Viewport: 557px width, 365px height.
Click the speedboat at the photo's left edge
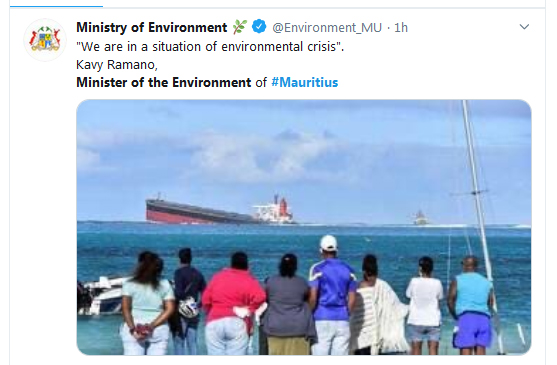tap(100, 295)
